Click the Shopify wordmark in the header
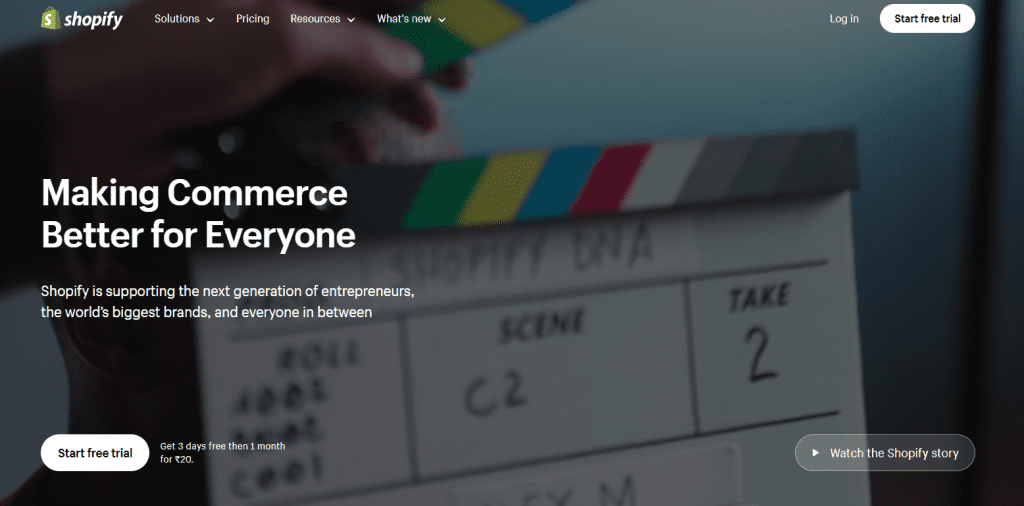 (x=93, y=19)
